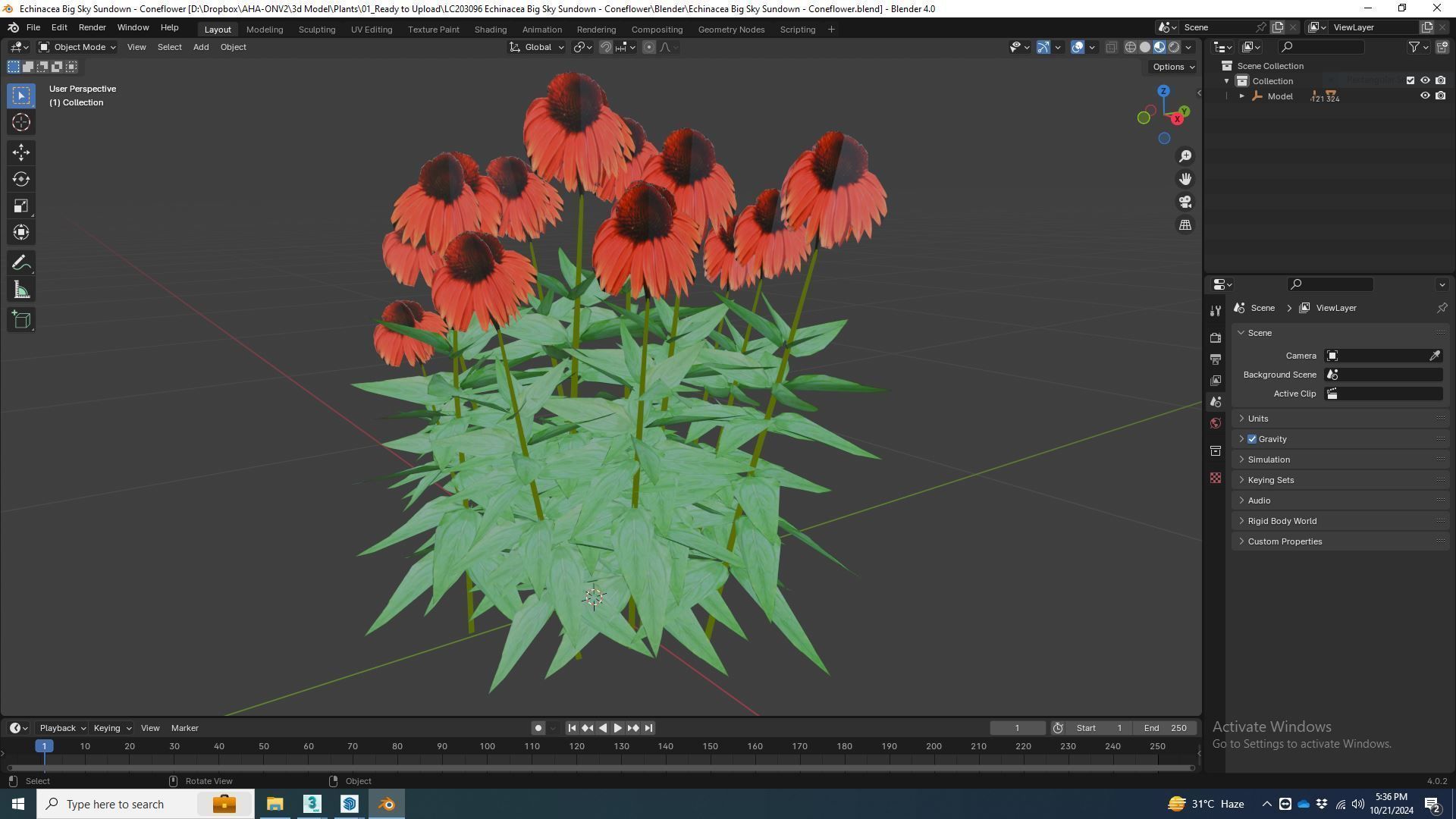This screenshot has height=819, width=1456.
Task: Open the pivot point dropdown
Action: pos(583,47)
